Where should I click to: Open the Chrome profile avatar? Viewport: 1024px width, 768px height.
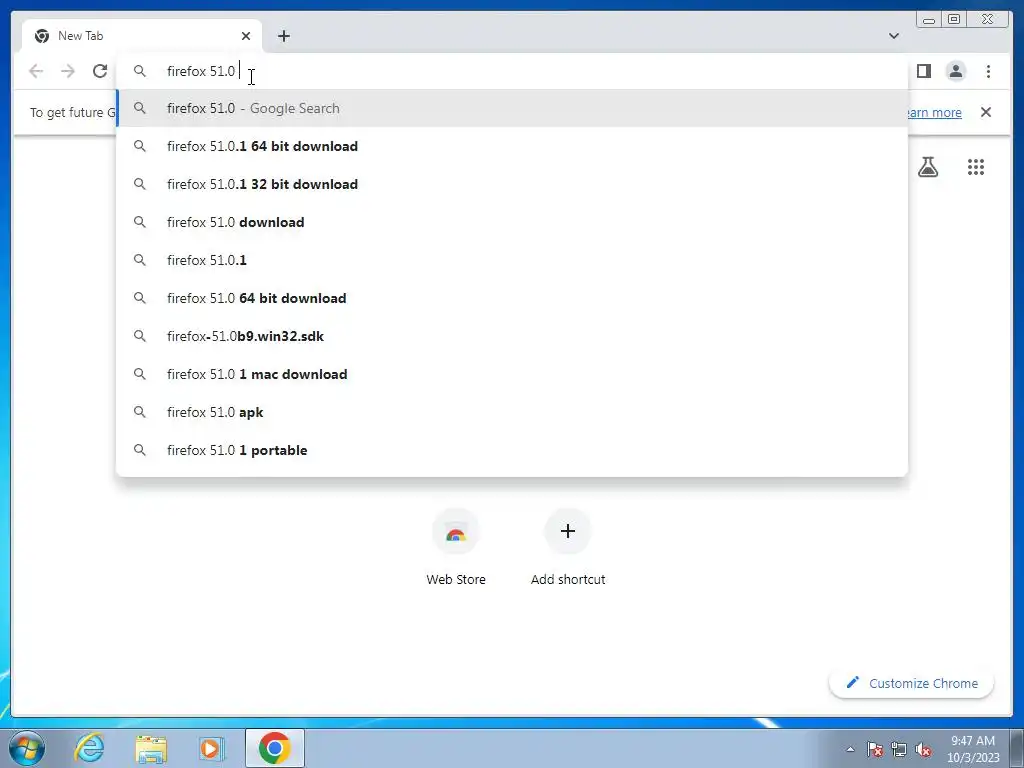956,71
